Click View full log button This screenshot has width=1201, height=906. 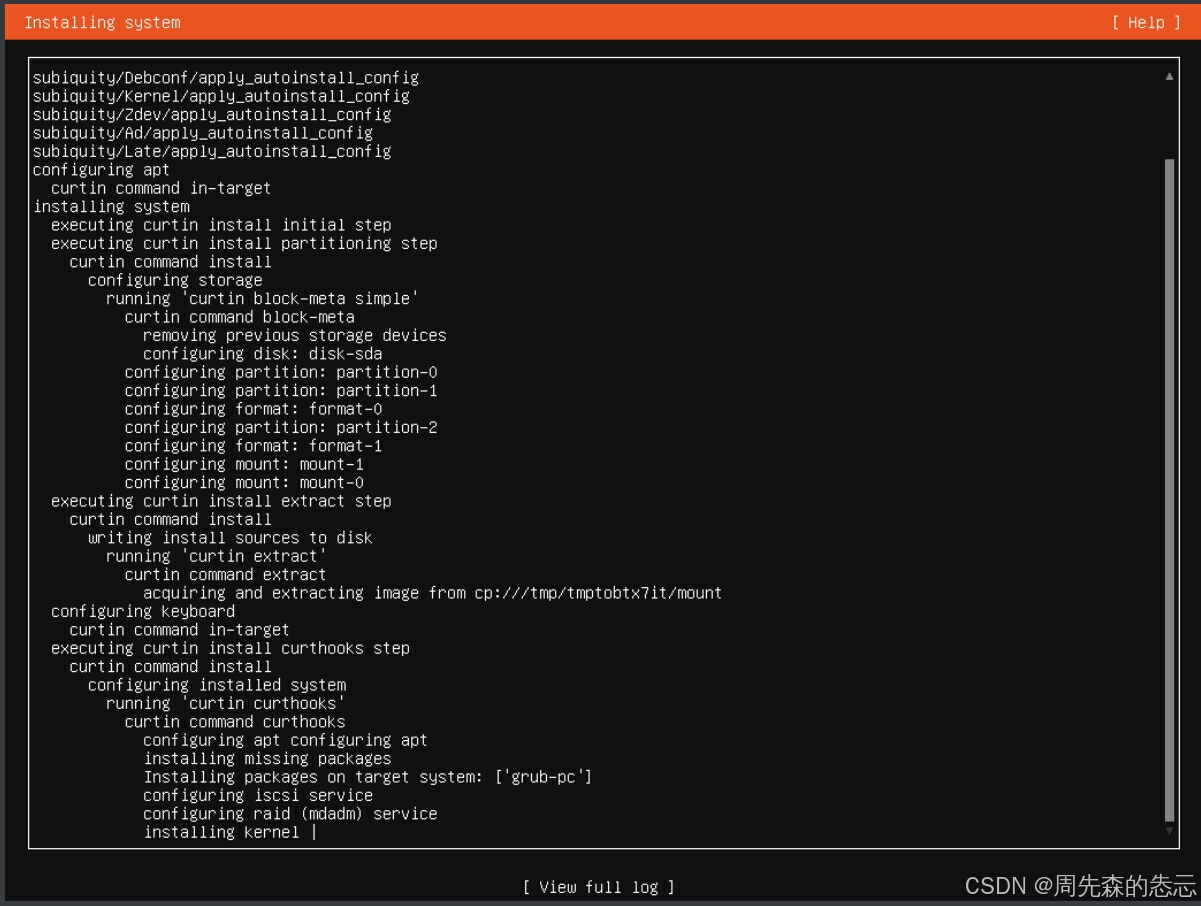click(x=599, y=887)
